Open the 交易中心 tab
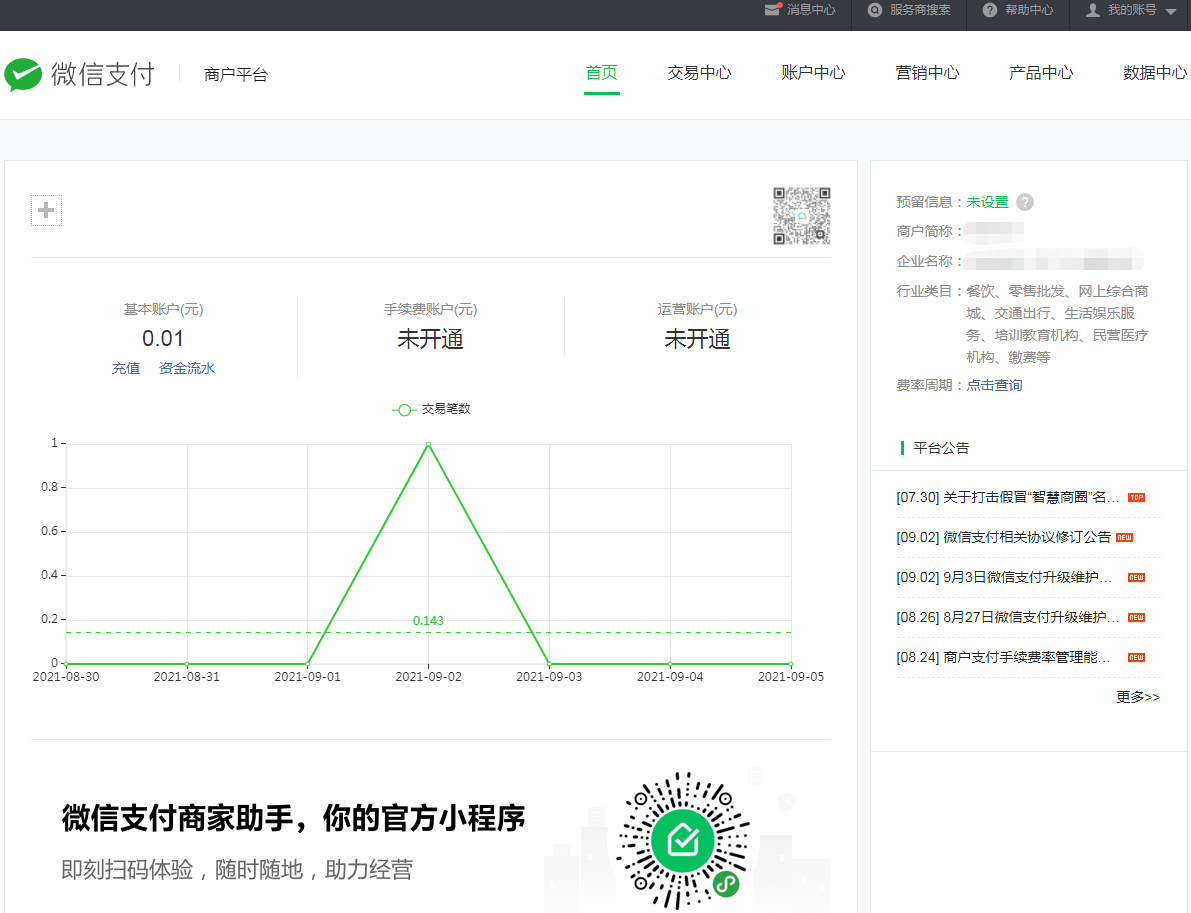The width and height of the screenshot is (1191, 913). click(699, 73)
